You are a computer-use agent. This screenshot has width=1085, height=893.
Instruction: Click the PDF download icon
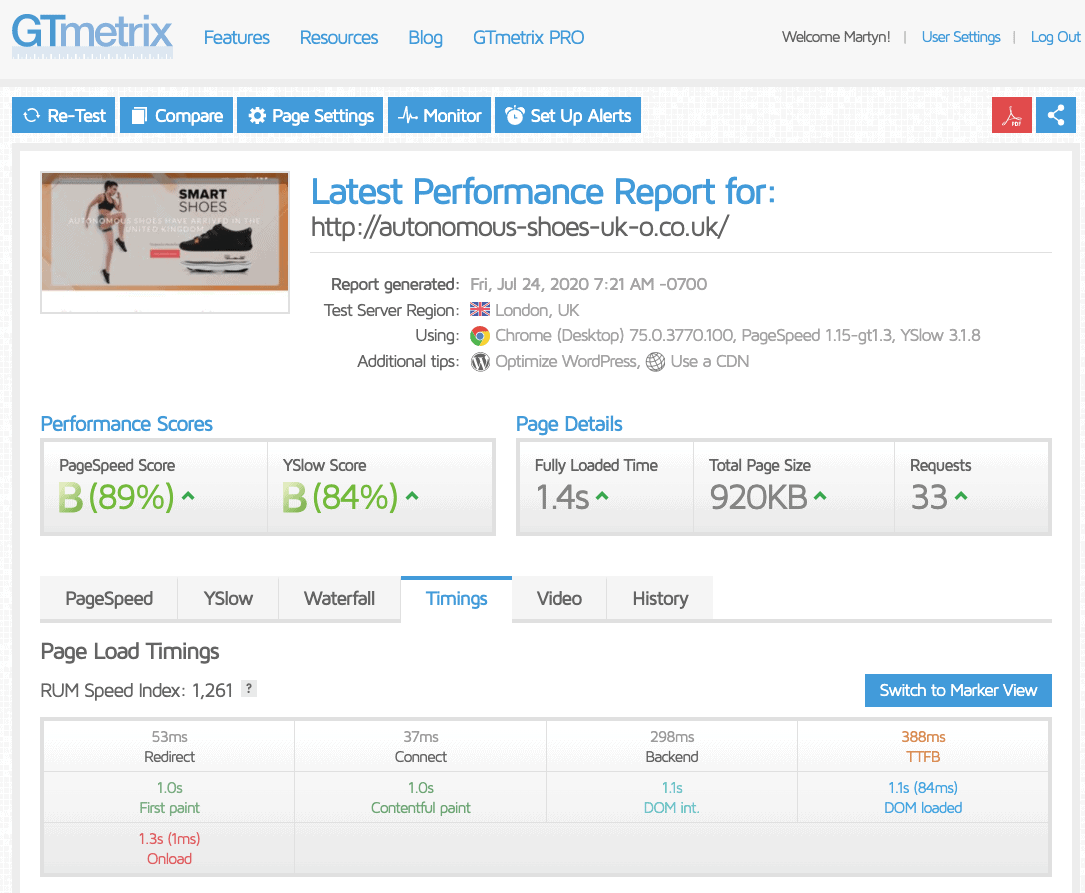(x=1012, y=115)
